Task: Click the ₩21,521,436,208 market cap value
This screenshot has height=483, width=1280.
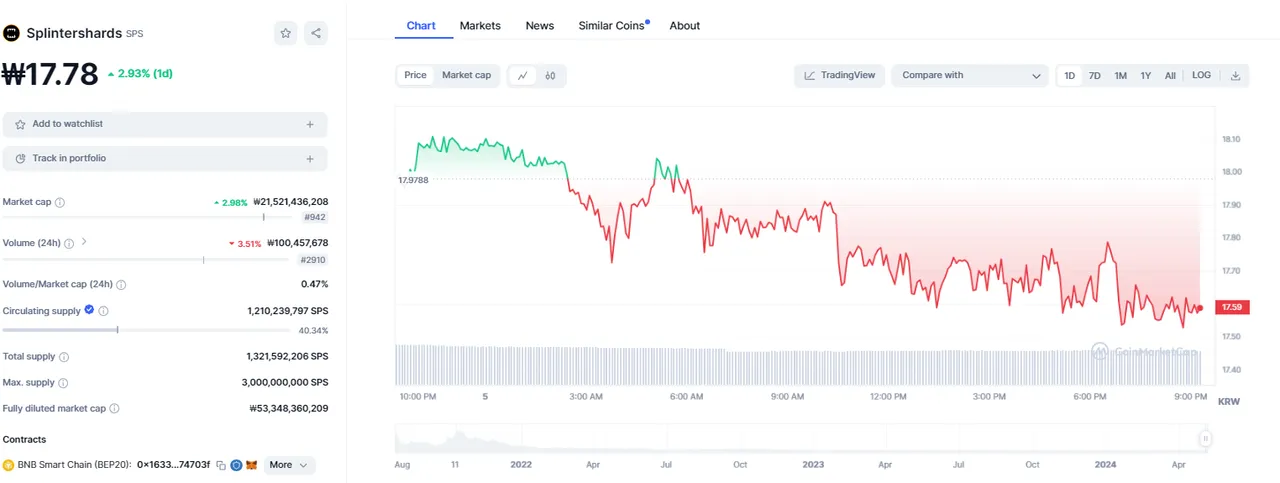Action: (x=291, y=202)
